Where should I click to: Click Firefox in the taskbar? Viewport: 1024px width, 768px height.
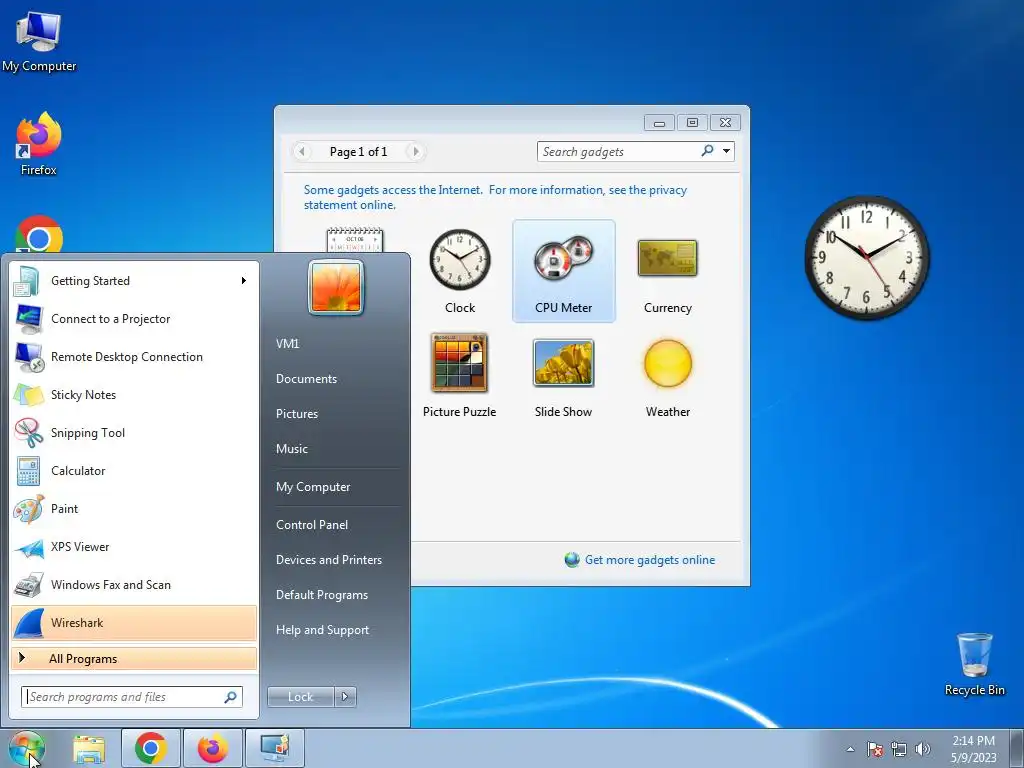(x=213, y=748)
